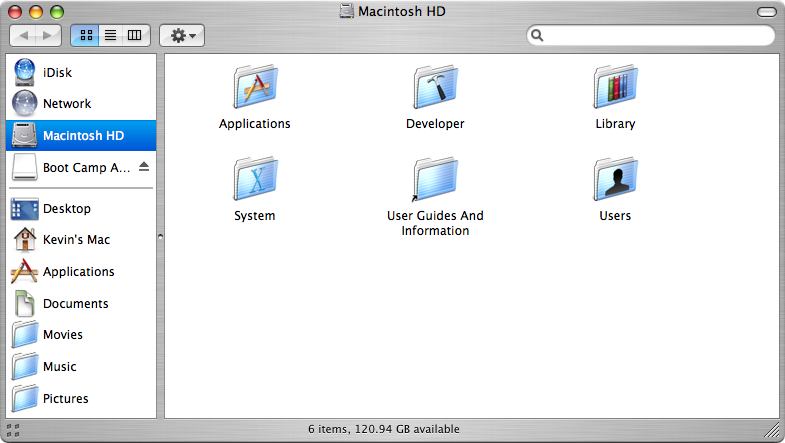Minimize the window with yellow button
This screenshot has height=443, width=785.
click(x=36, y=12)
